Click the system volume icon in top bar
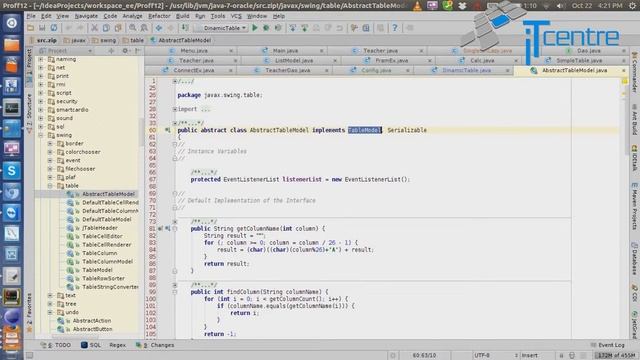Viewport: 640px width, 360px height. 561,6
